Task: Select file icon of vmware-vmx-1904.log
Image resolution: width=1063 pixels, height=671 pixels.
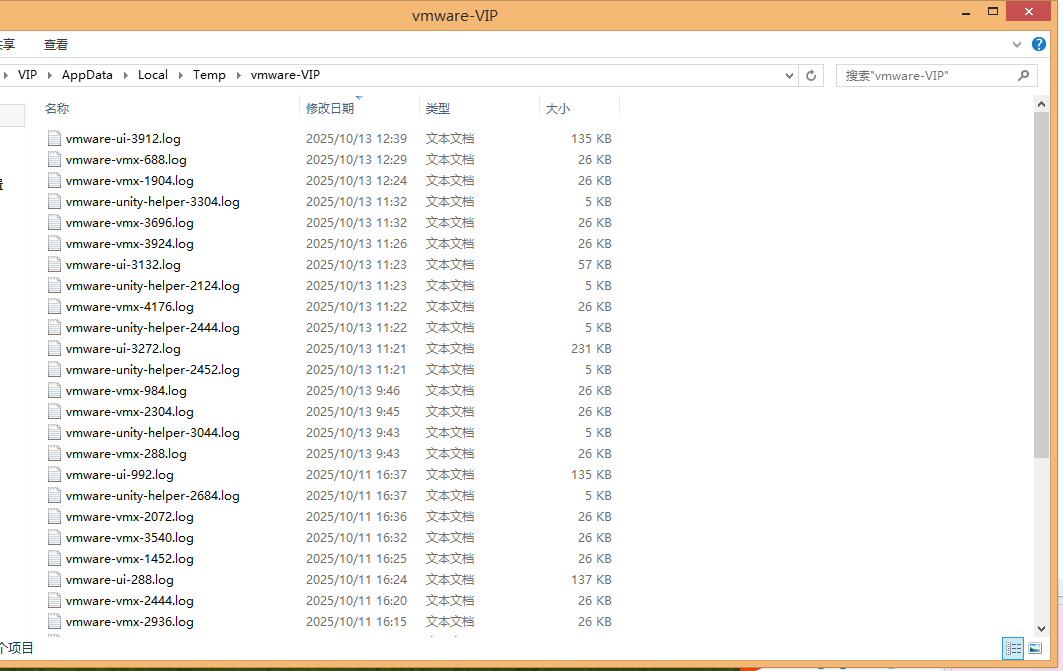Action: click(x=54, y=180)
